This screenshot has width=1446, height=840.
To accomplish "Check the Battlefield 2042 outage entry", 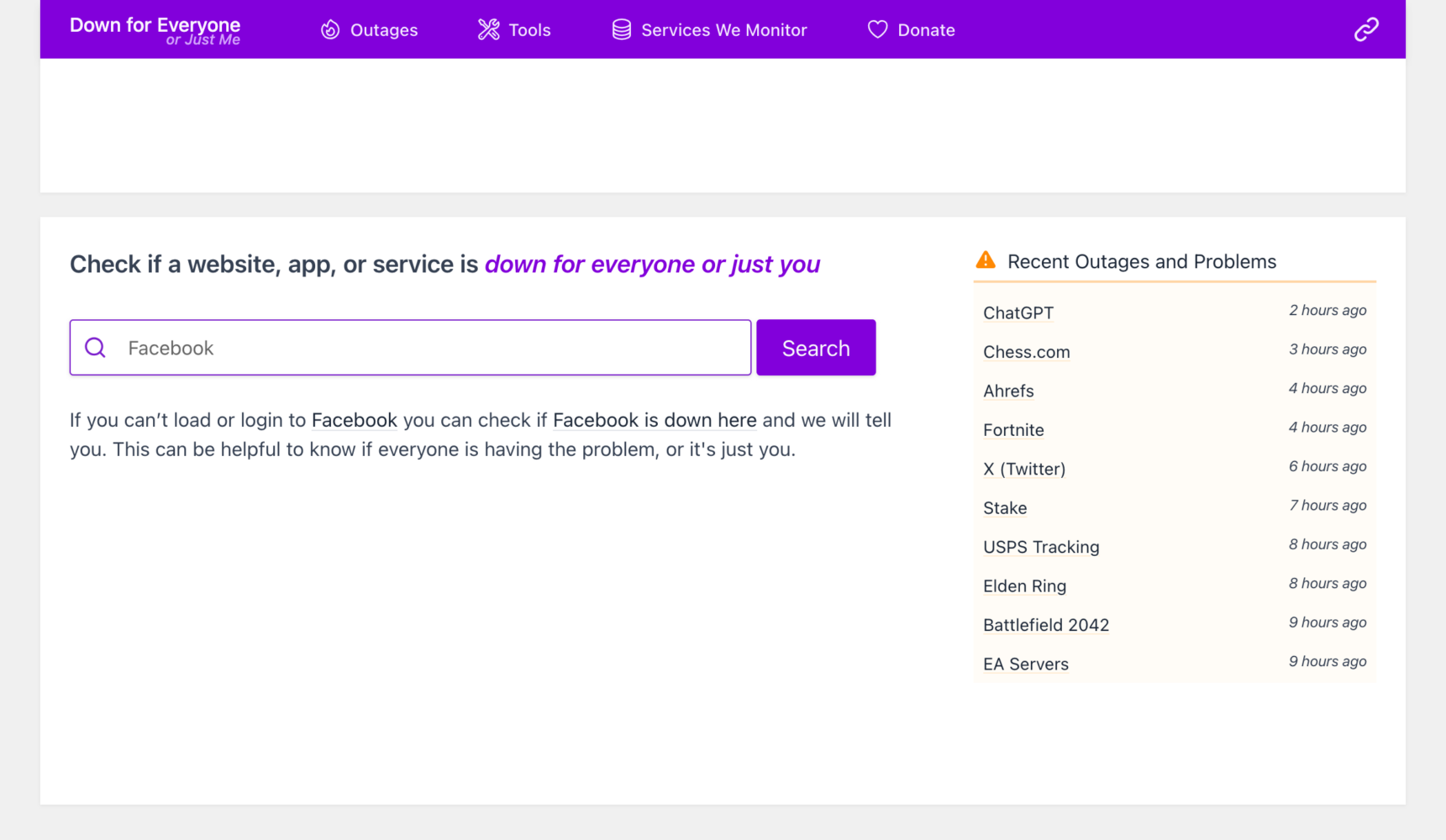I will click(1045, 625).
